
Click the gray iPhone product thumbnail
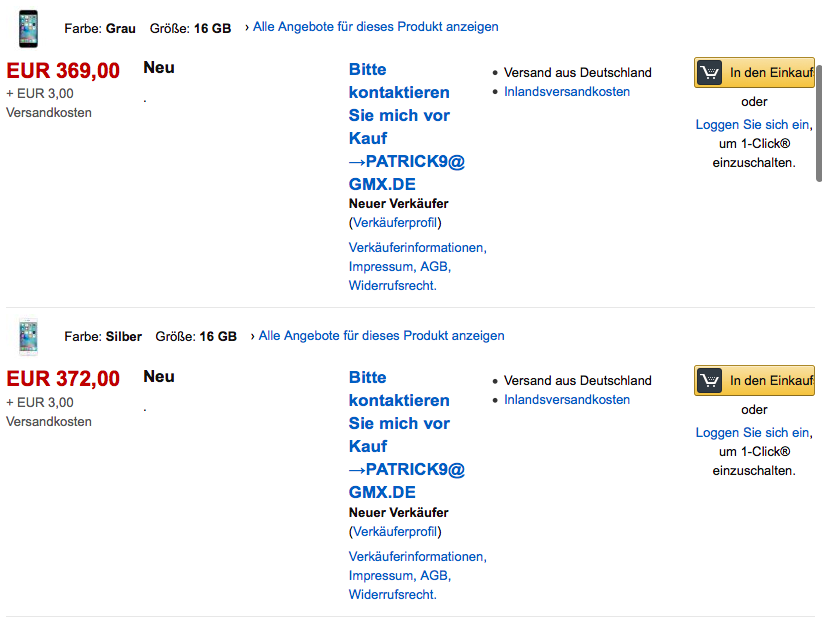coord(28,28)
